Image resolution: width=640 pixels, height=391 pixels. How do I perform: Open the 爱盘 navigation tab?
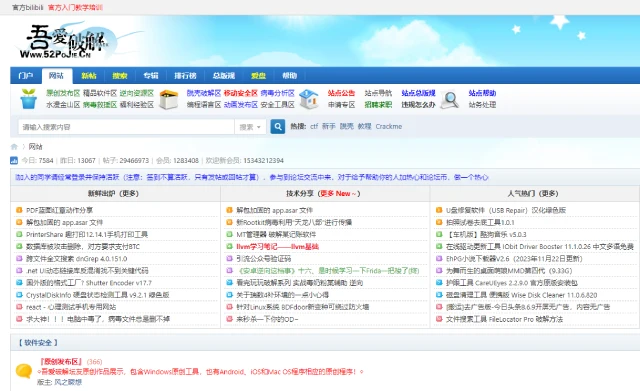click(x=258, y=76)
